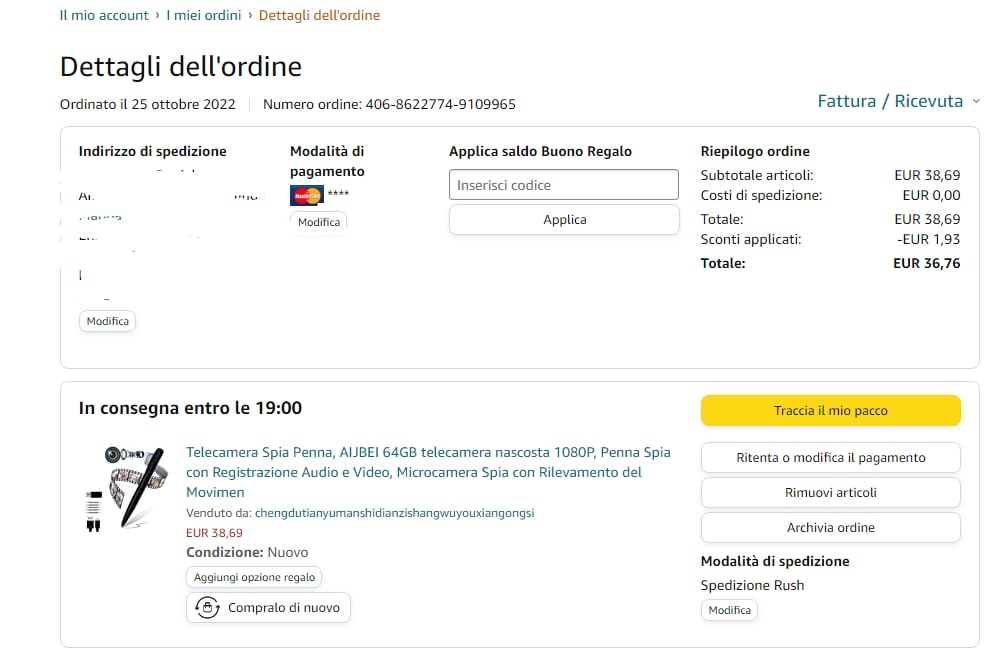
Task: Select Ritenta o modifica il pagamento
Action: click(830, 458)
